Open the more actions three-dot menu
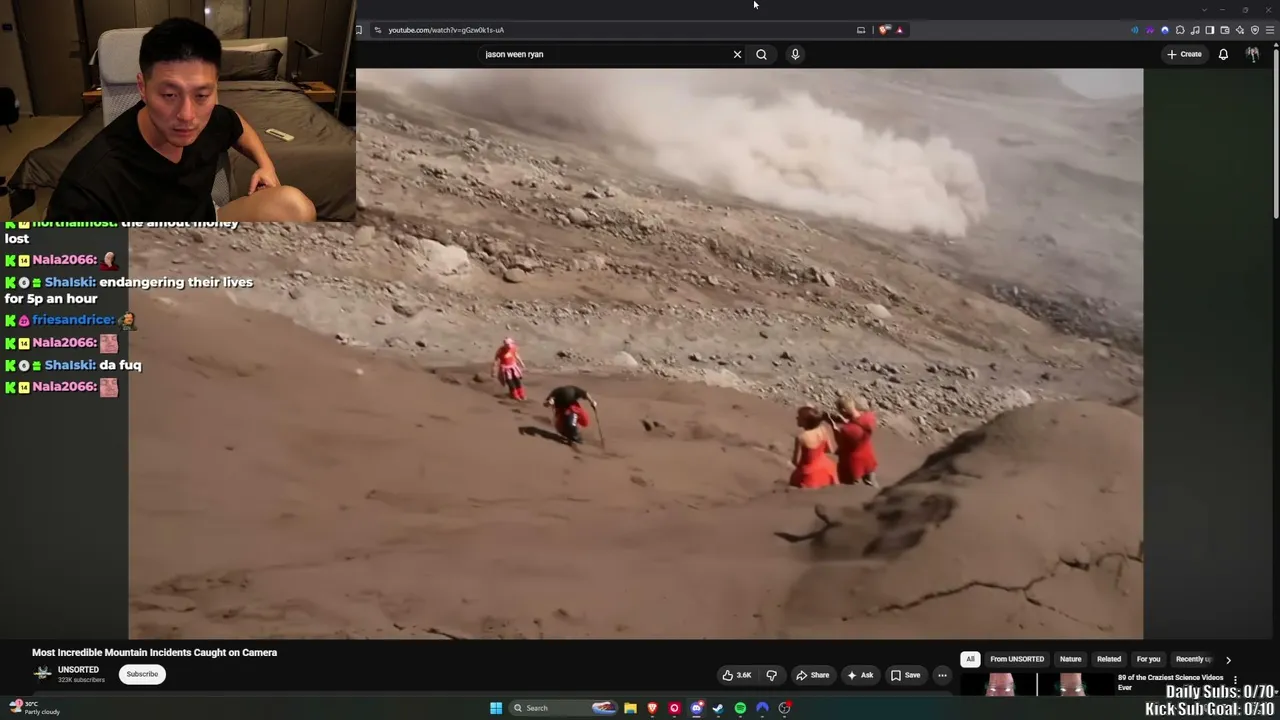The image size is (1280, 720). (942, 675)
